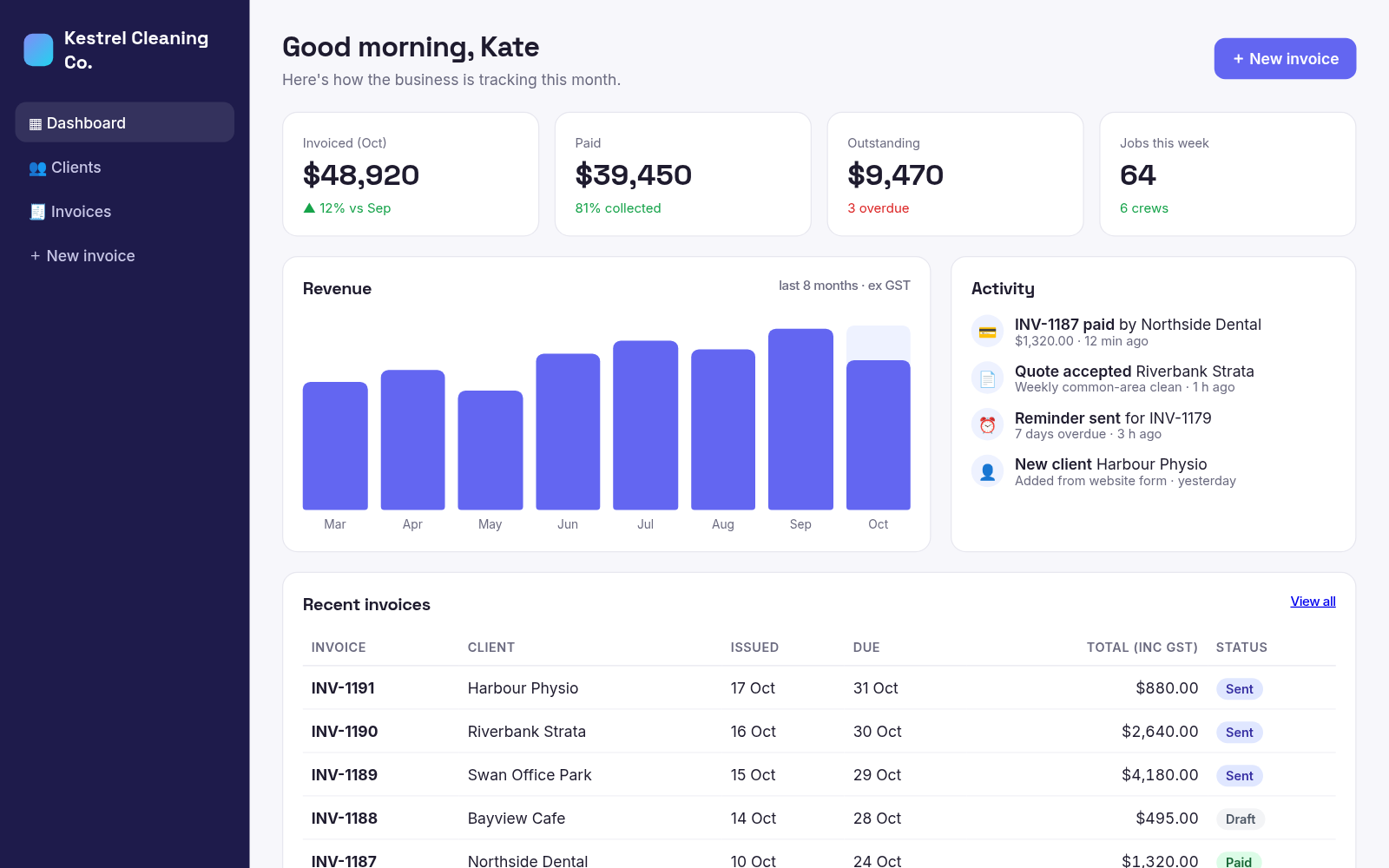Click the Jobs this week 64 card
Screen dimensions: 1389x868
tap(1228, 174)
